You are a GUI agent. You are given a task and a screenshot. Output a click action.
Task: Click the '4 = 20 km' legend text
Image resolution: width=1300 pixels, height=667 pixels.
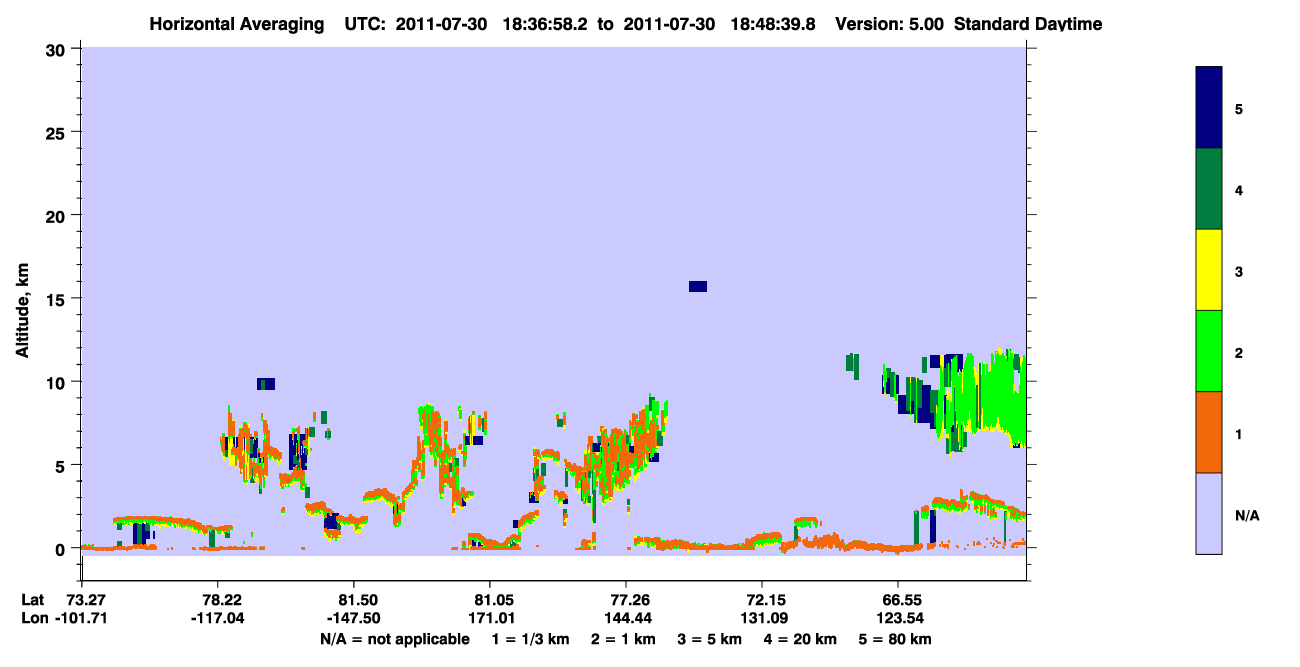801,639
